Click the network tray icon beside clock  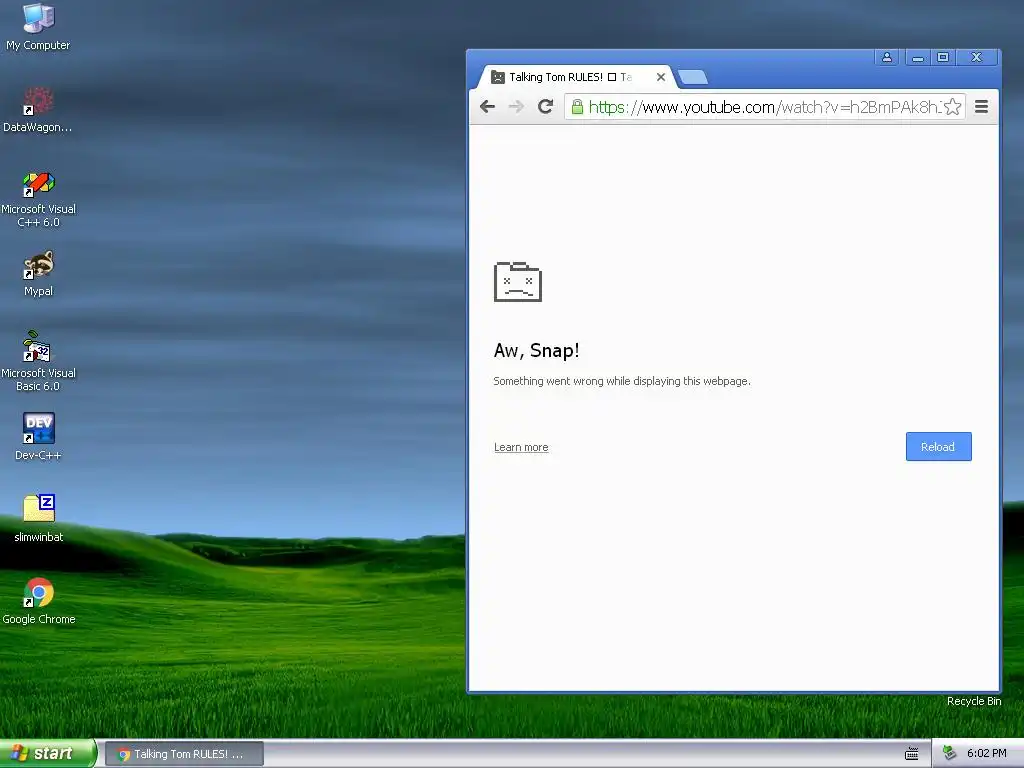(x=950, y=754)
